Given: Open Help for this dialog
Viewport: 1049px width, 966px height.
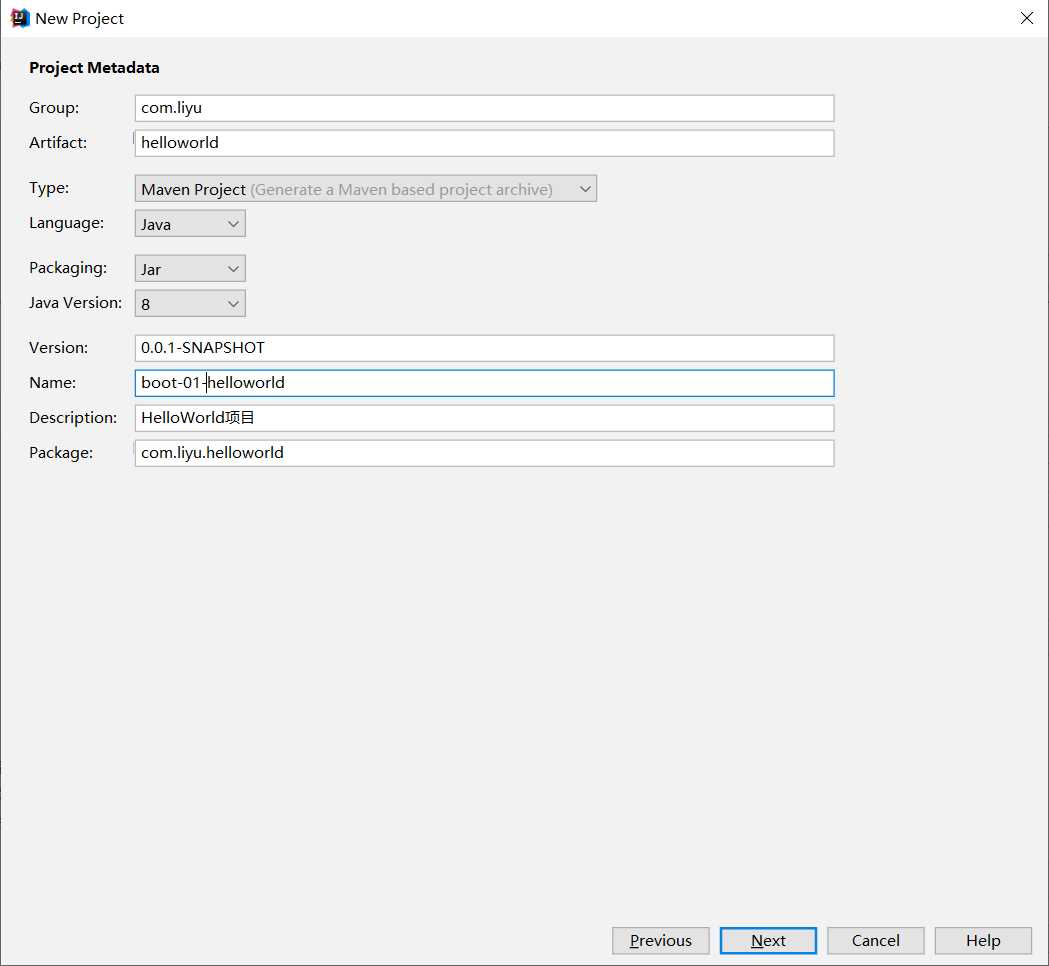Looking at the screenshot, I should click(x=983, y=941).
